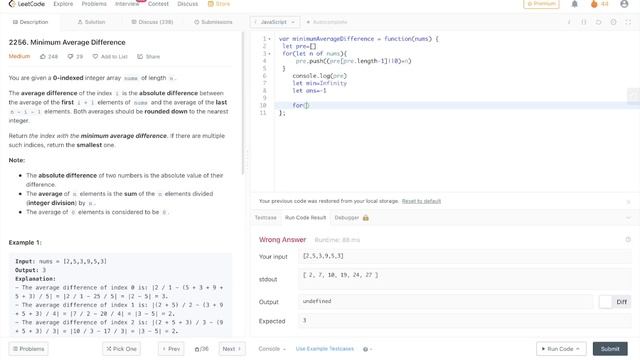This screenshot has height=360, width=640.
Task: Copy the run result icon
Action: click(628, 240)
